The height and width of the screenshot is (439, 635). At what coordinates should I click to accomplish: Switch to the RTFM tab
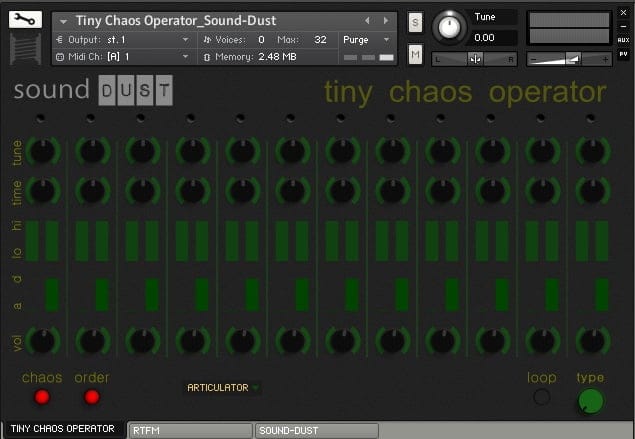point(190,430)
